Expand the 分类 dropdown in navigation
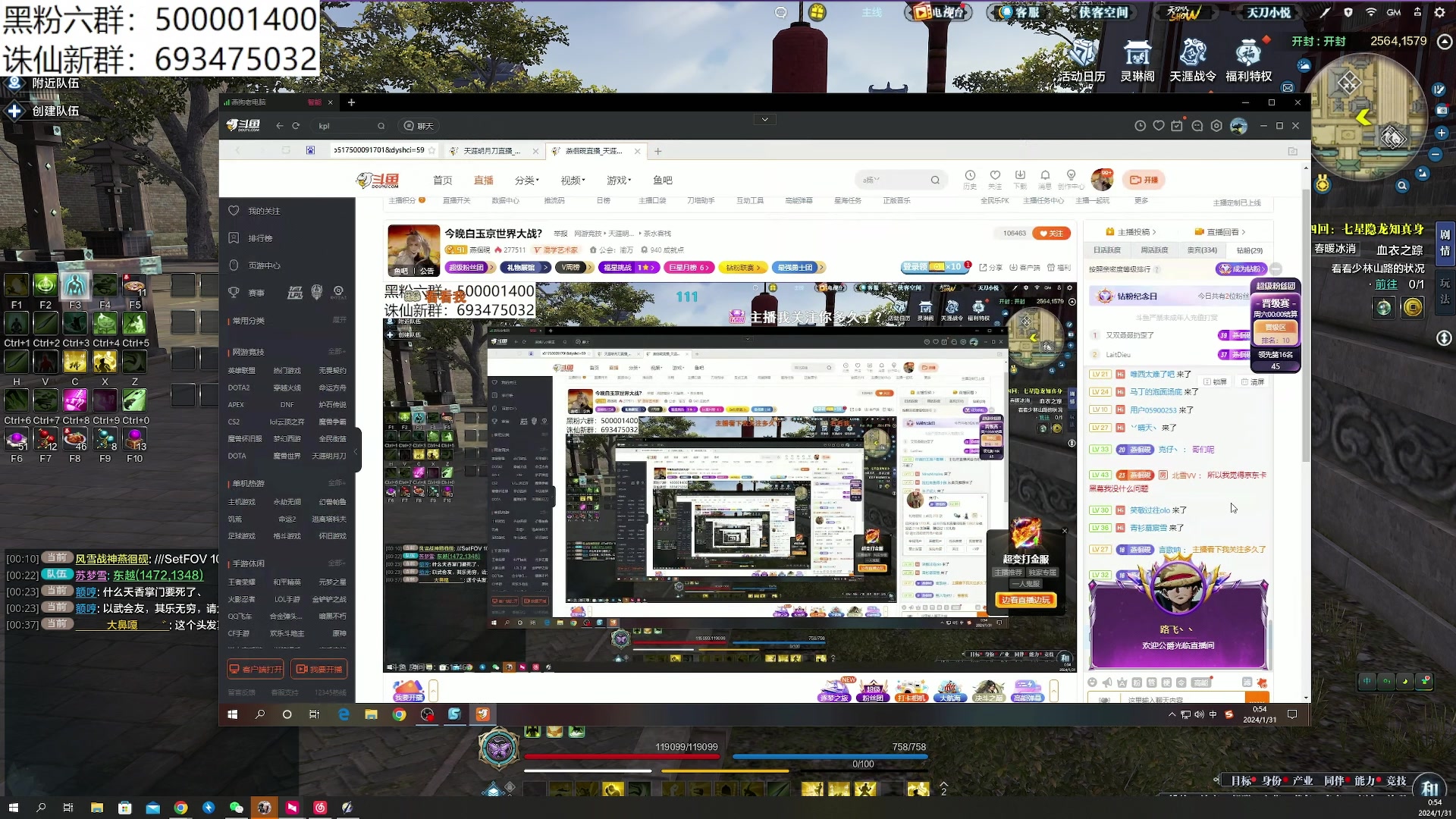This screenshot has width=1456, height=819. pyautogui.click(x=526, y=180)
